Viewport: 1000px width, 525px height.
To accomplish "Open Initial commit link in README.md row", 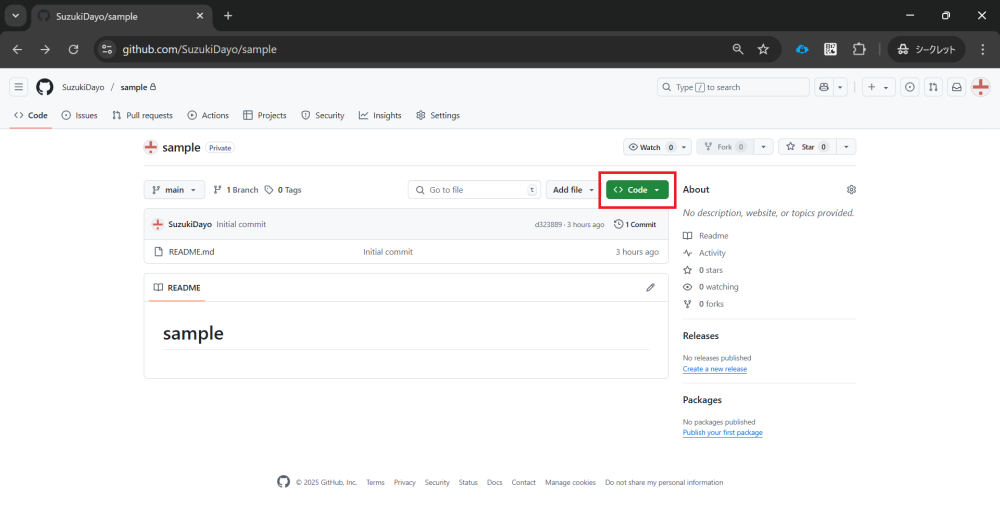I will pos(388,252).
